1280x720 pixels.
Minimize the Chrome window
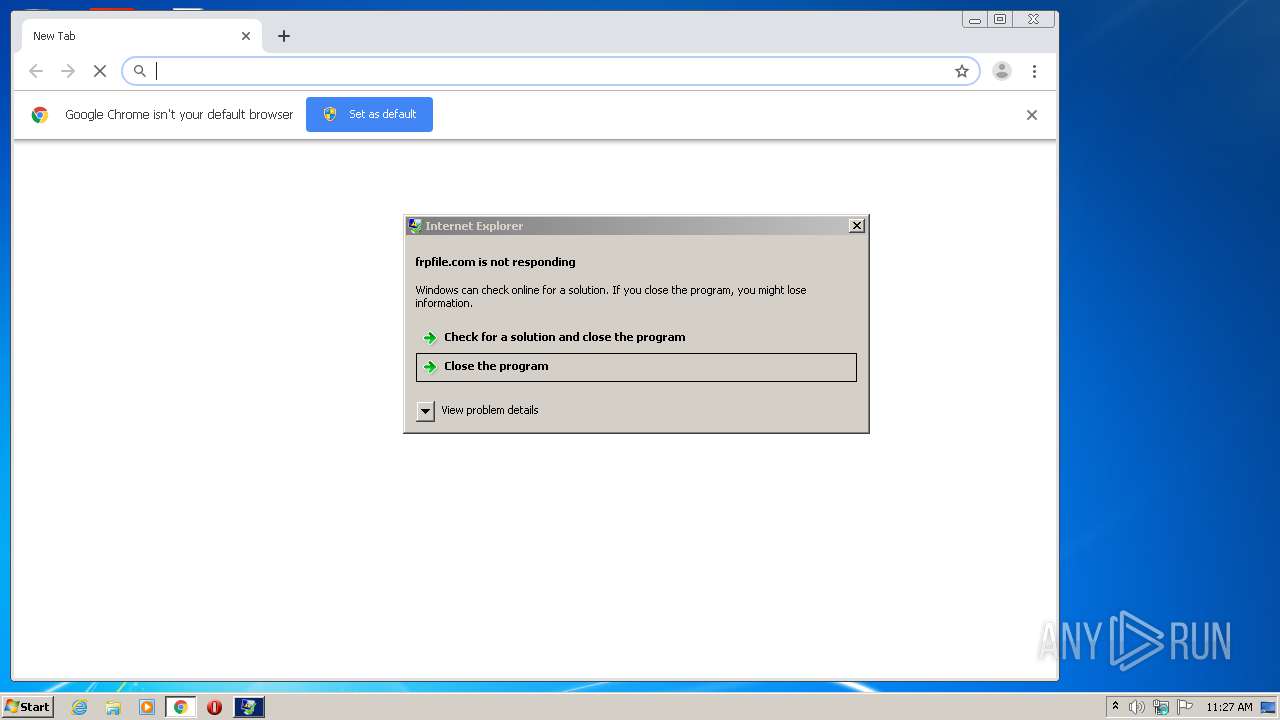coord(975,19)
